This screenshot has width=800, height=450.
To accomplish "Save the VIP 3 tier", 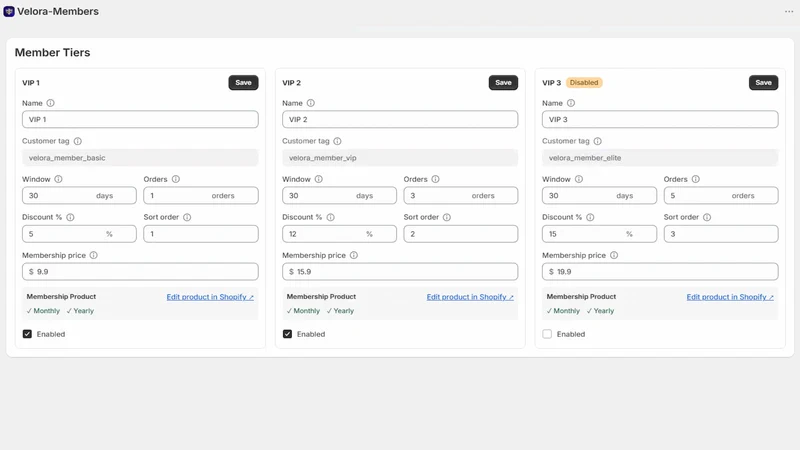I will [x=763, y=83].
